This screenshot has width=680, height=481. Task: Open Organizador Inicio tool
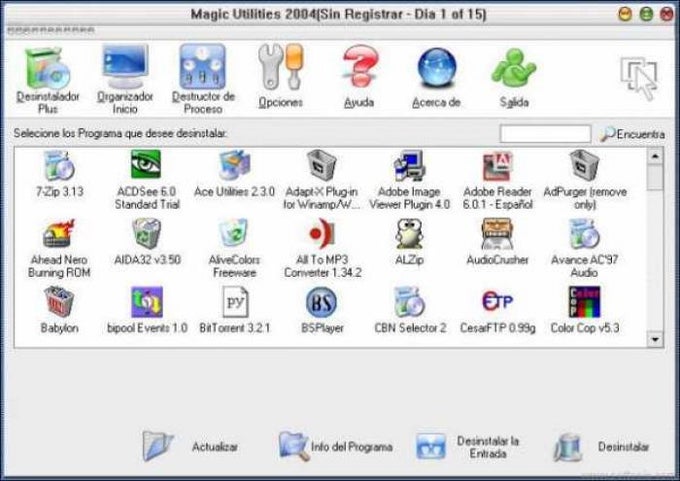(125, 80)
